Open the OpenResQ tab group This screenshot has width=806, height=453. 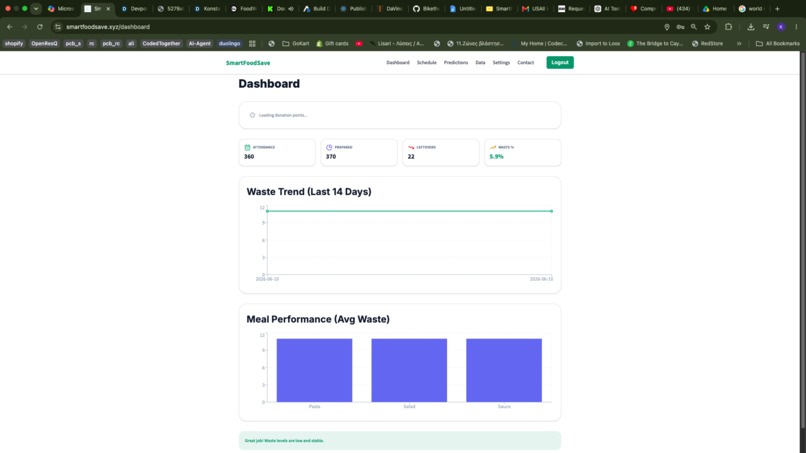pyautogui.click(x=44, y=44)
